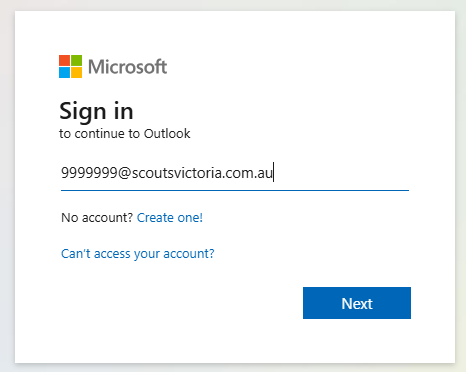Click the 'to continue to Outlook' subtitle
The height and width of the screenshot is (372, 466).
125,134
